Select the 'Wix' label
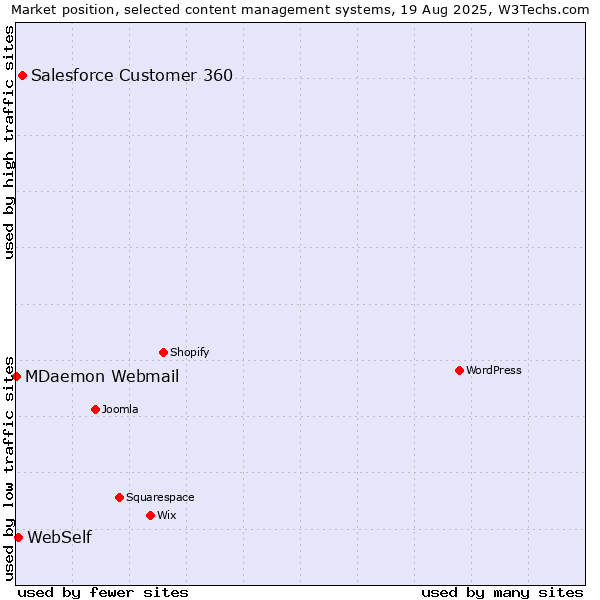Screen dimensions: 600x600 (x=166, y=515)
